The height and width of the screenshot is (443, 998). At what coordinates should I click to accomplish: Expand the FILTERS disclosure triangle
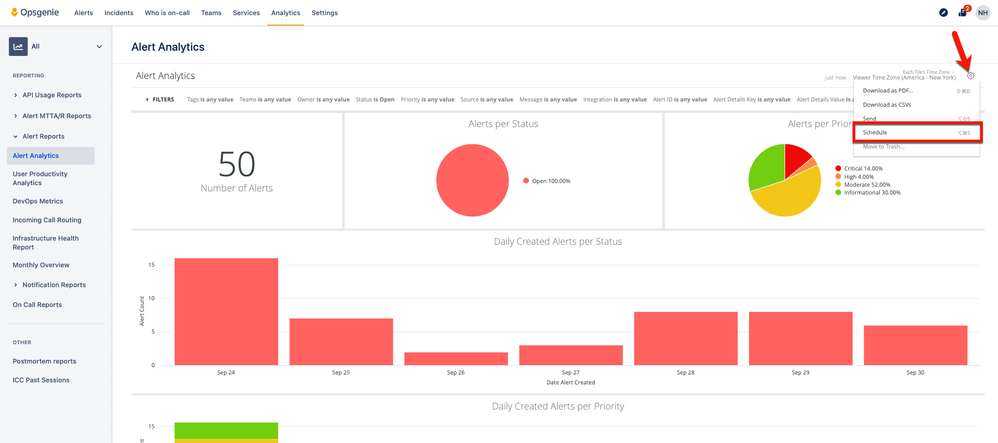147,100
